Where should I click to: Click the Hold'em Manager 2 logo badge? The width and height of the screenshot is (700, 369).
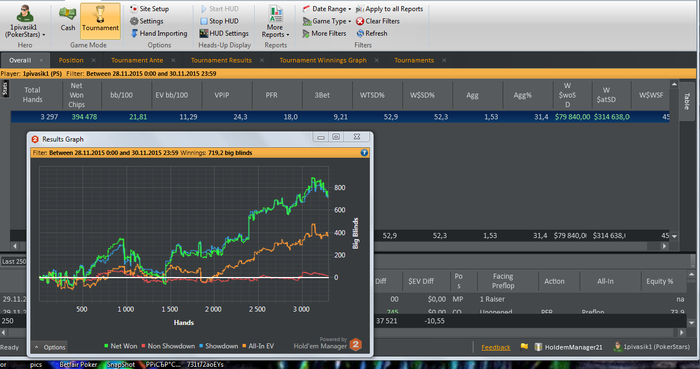[x=356, y=344]
